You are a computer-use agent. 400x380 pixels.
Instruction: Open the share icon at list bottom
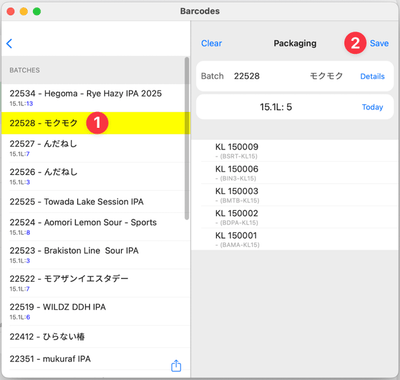(x=176, y=366)
